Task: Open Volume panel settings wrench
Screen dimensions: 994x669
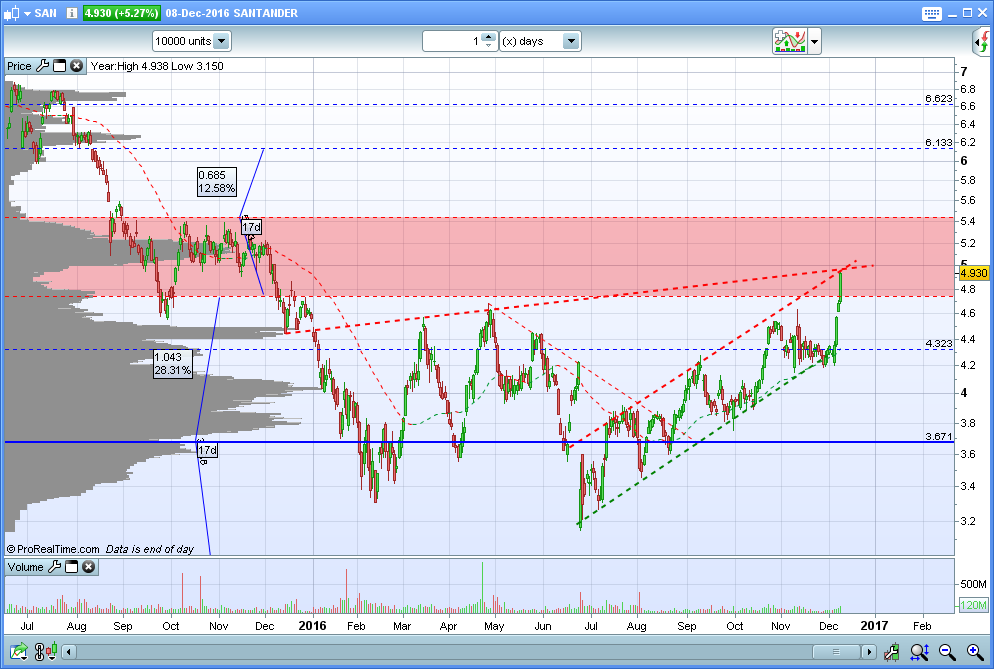Action: pos(55,566)
